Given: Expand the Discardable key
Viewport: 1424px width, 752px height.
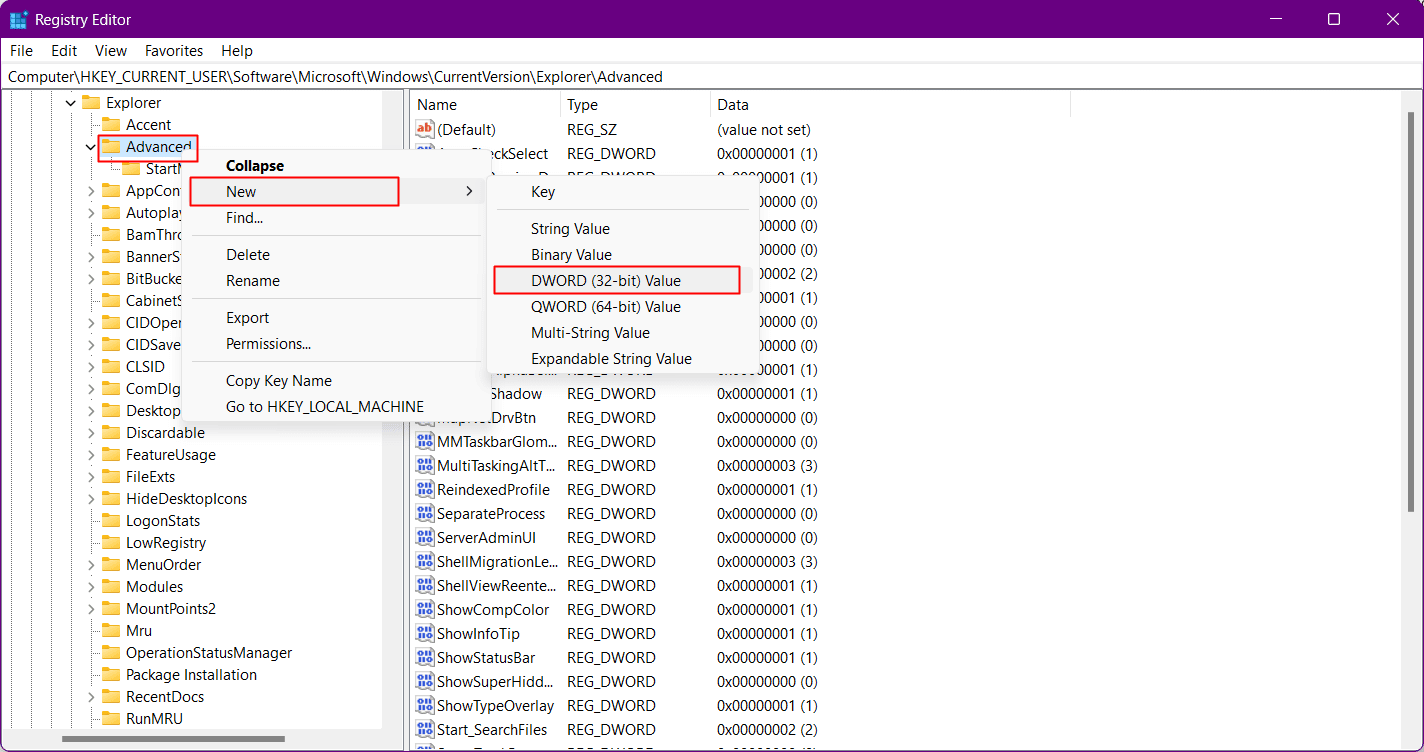Looking at the screenshot, I should click(x=91, y=432).
